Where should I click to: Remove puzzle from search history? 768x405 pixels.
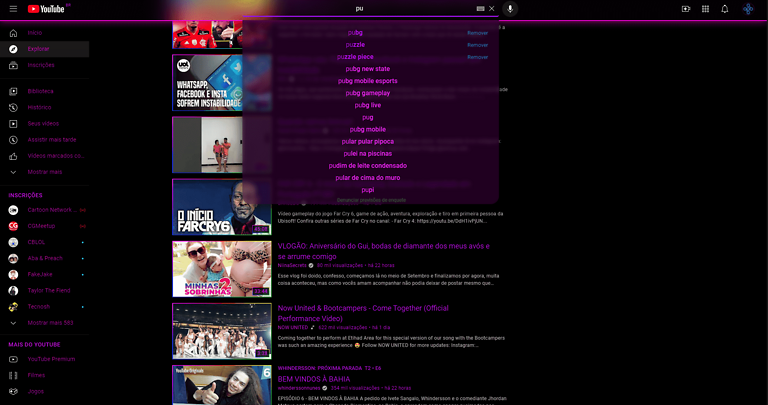[478, 45]
